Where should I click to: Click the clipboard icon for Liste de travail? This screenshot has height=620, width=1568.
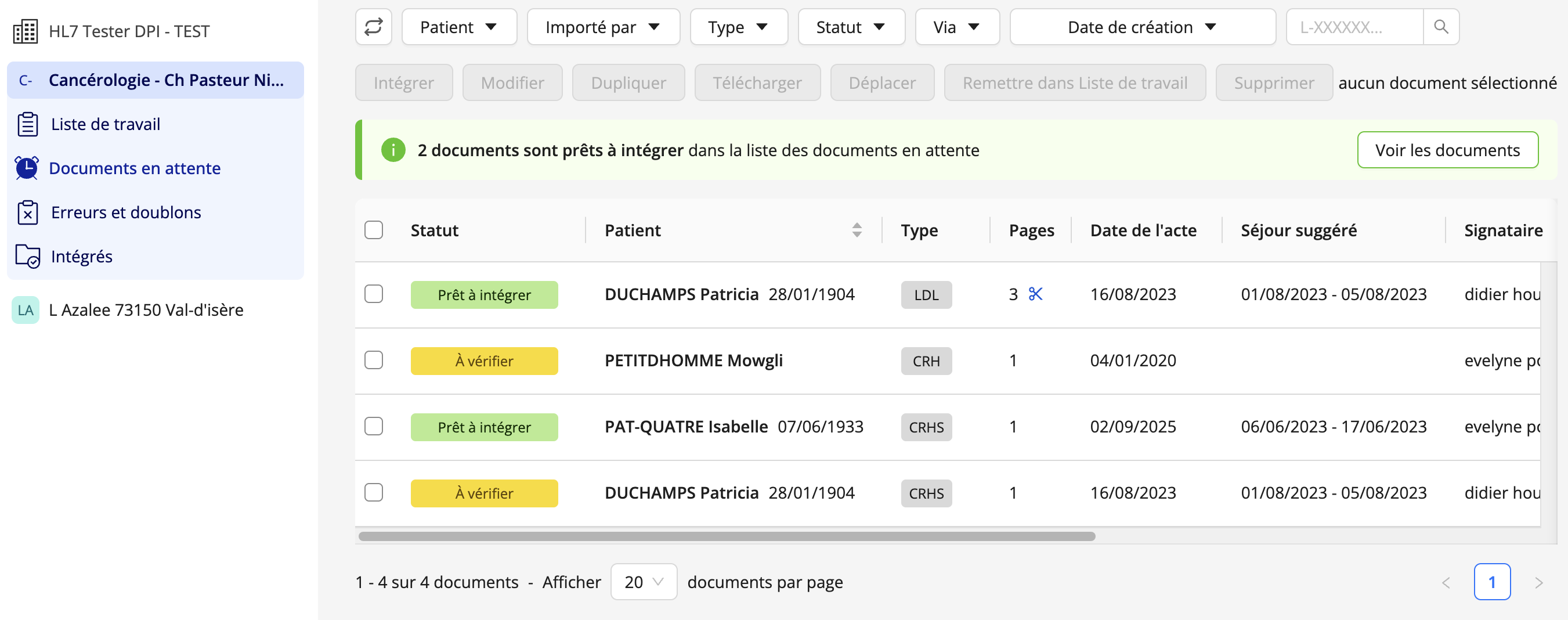(x=27, y=124)
